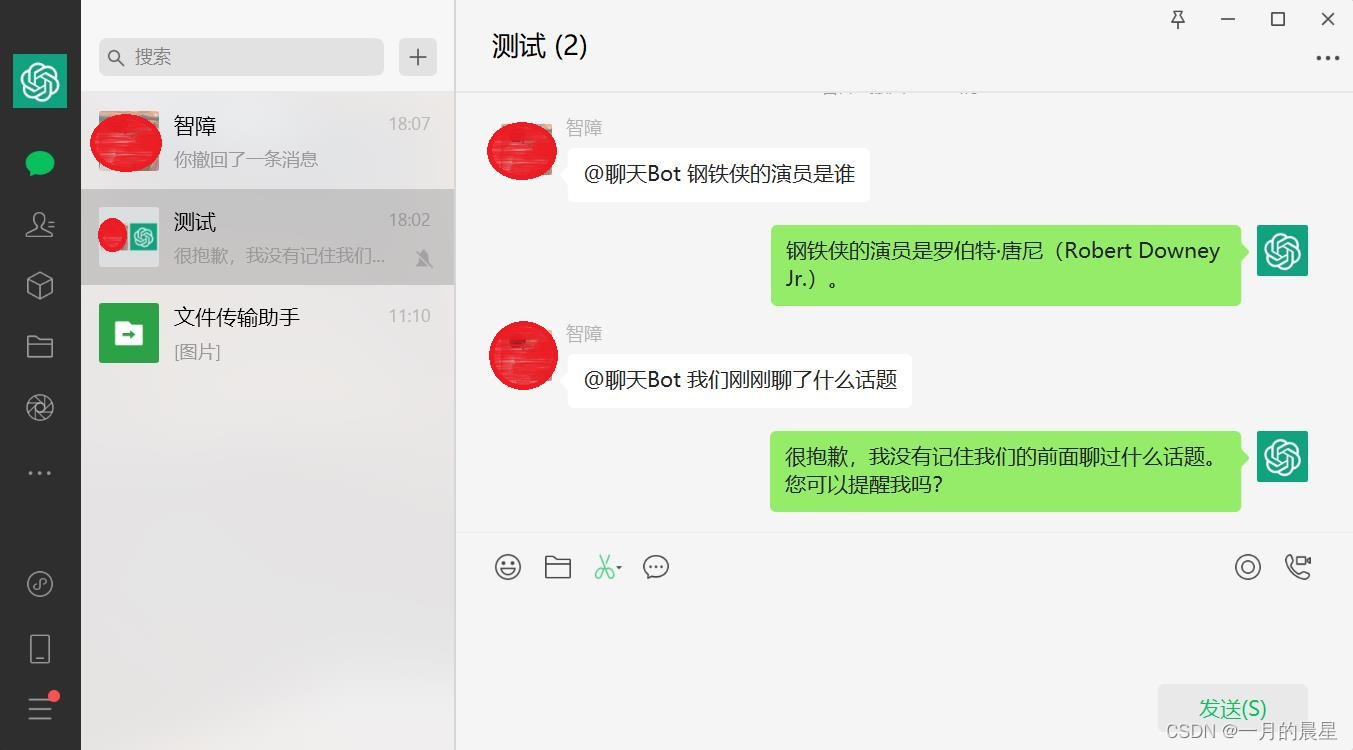The width and height of the screenshot is (1353, 750).
Task: Open Moments aperture icon
Action: coord(40,408)
